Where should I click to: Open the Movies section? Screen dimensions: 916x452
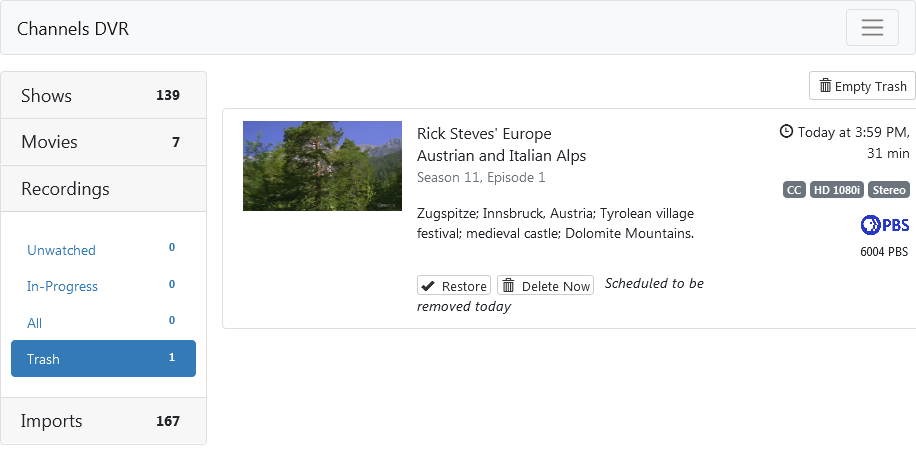(x=104, y=142)
